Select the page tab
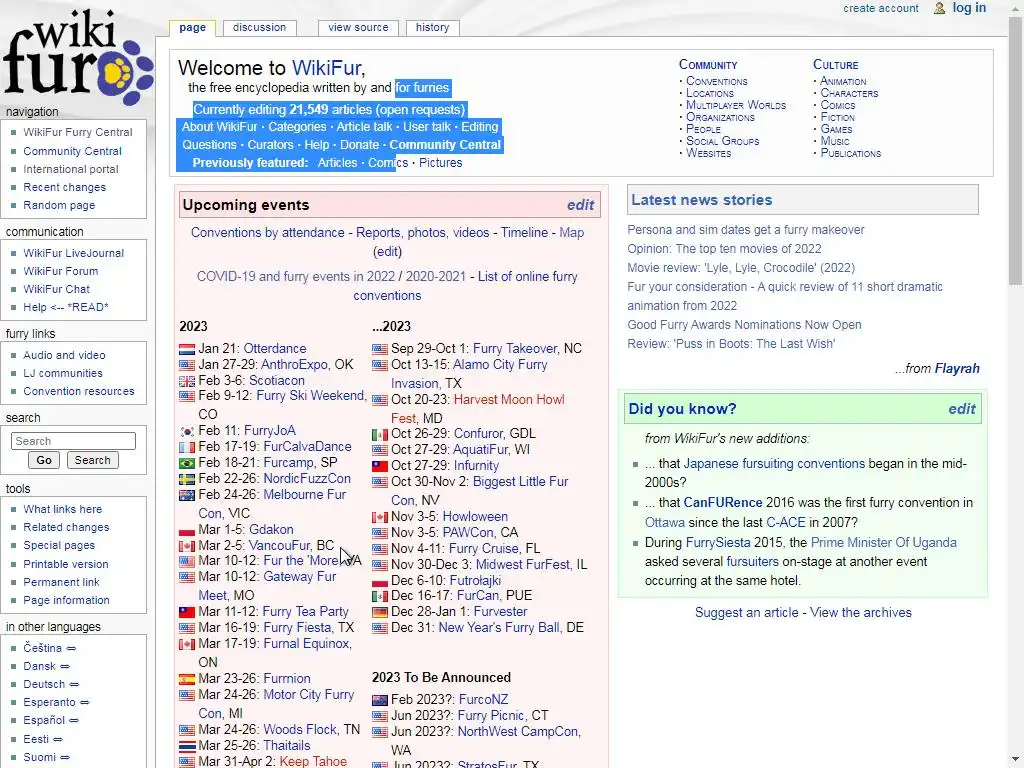The width and height of the screenshot is (1024, 768). (x=192, y=27)
